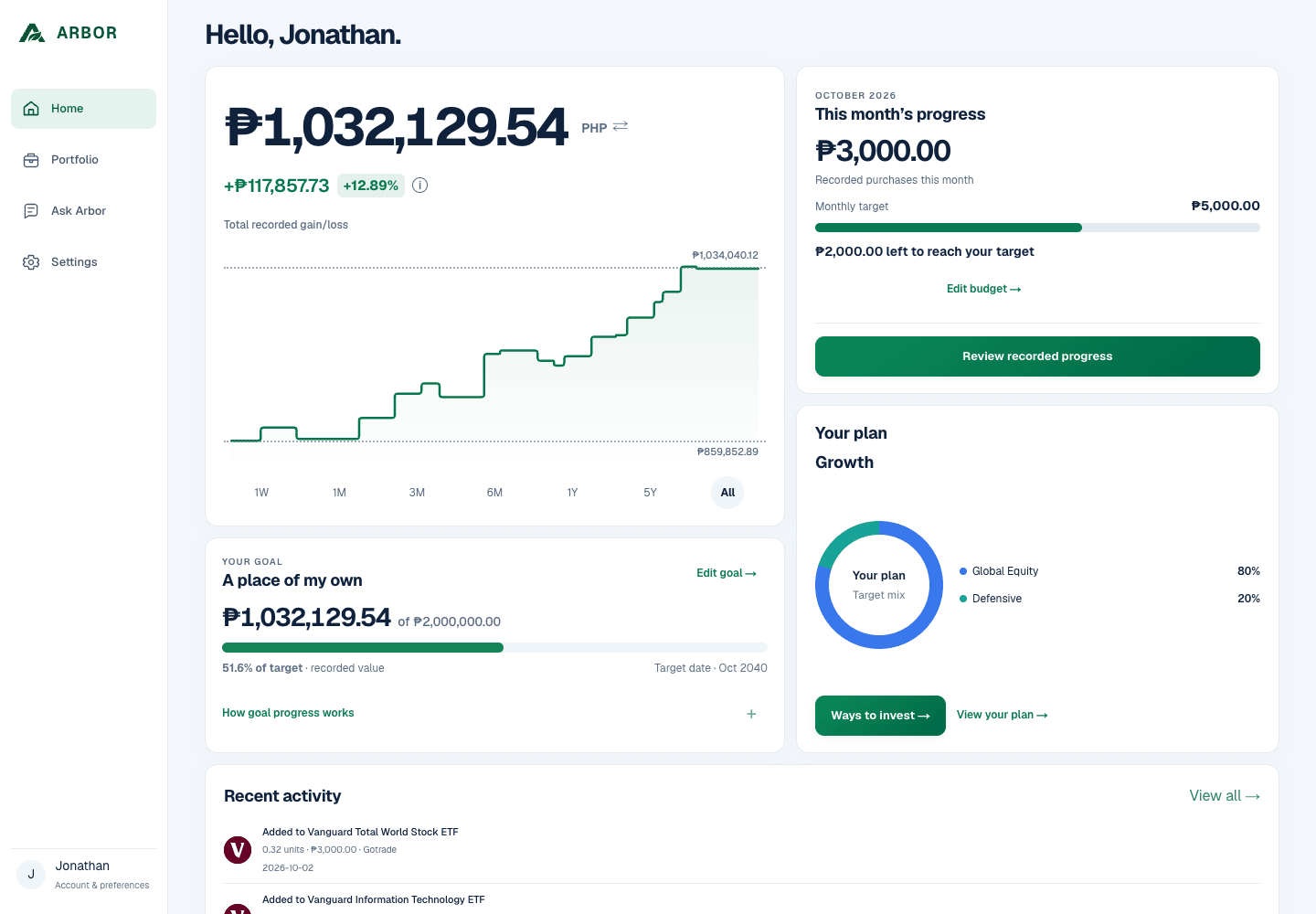Click the Arbor leaf logo icon
The width and height of the screenshot is (1316, 914).
pos(32,33)
